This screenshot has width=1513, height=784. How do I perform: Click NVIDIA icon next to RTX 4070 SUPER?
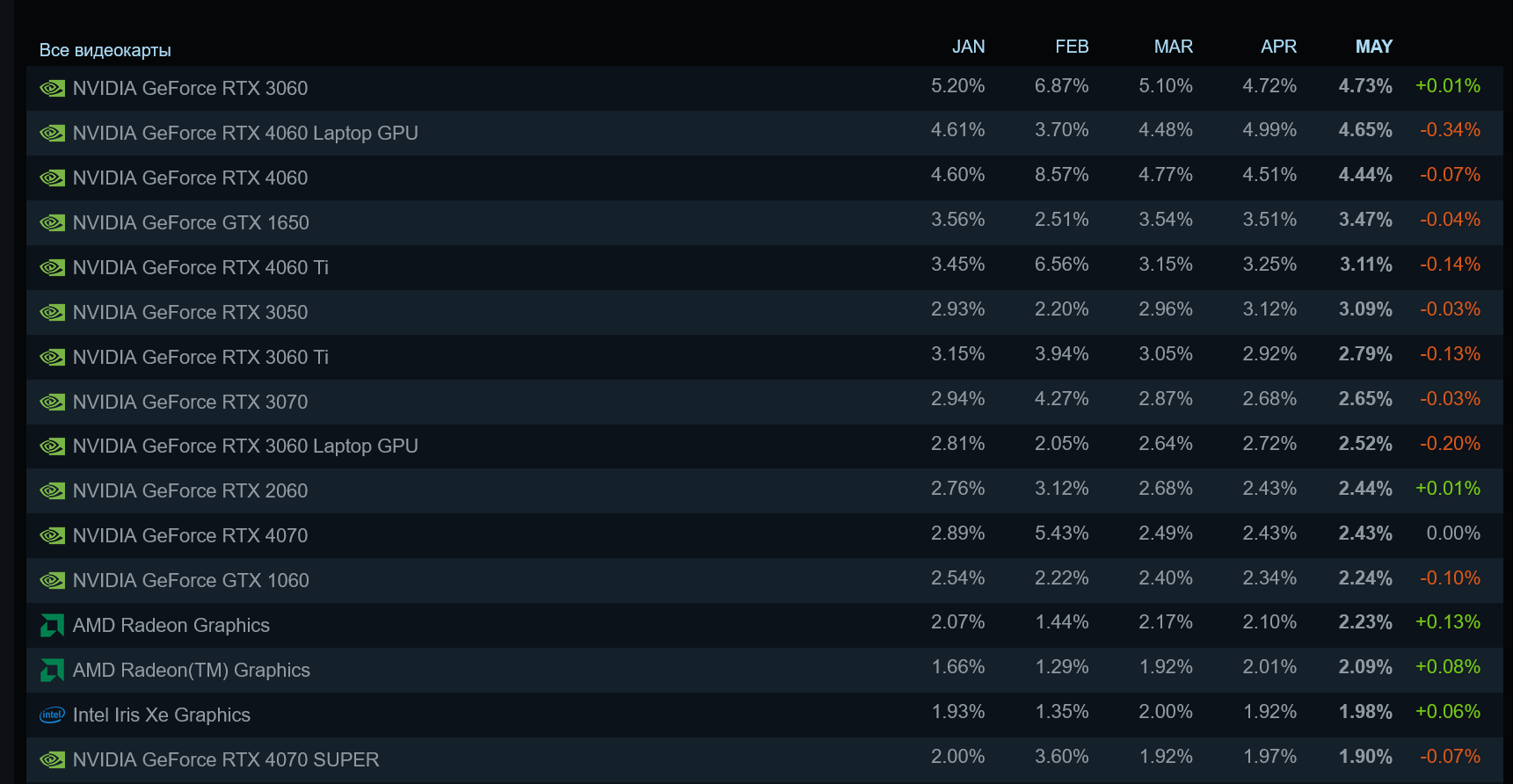(x=53, y=760)
